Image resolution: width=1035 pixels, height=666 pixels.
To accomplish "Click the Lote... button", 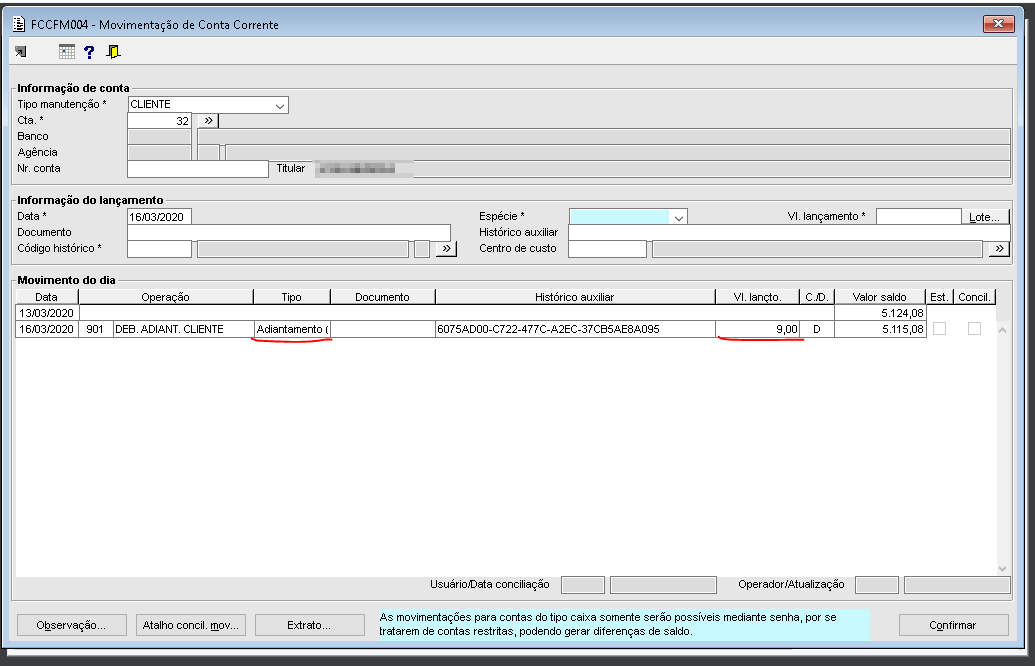I will [985, 217].
